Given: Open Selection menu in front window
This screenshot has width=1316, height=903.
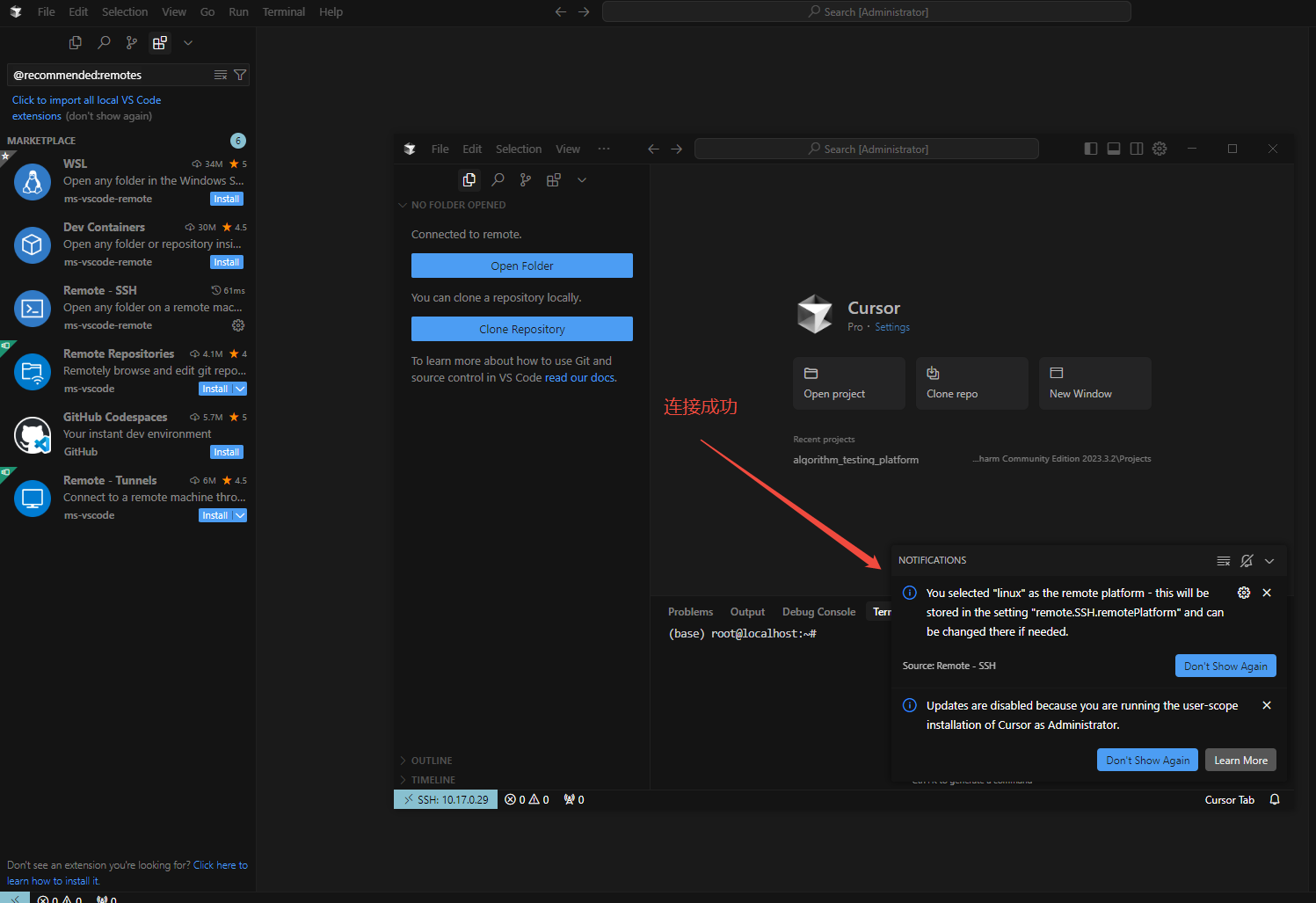Looking at the screenshot, I should point(519,149).
